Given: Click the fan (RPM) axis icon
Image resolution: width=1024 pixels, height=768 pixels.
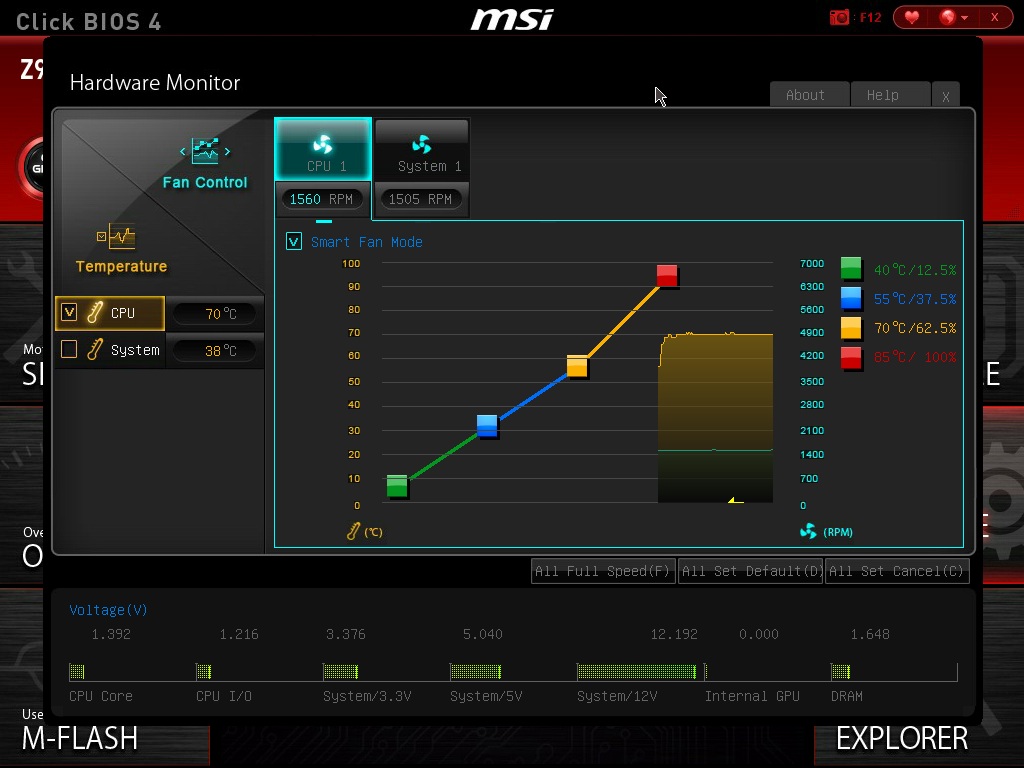Looking at the screenshot, I should tap(808, 532).
